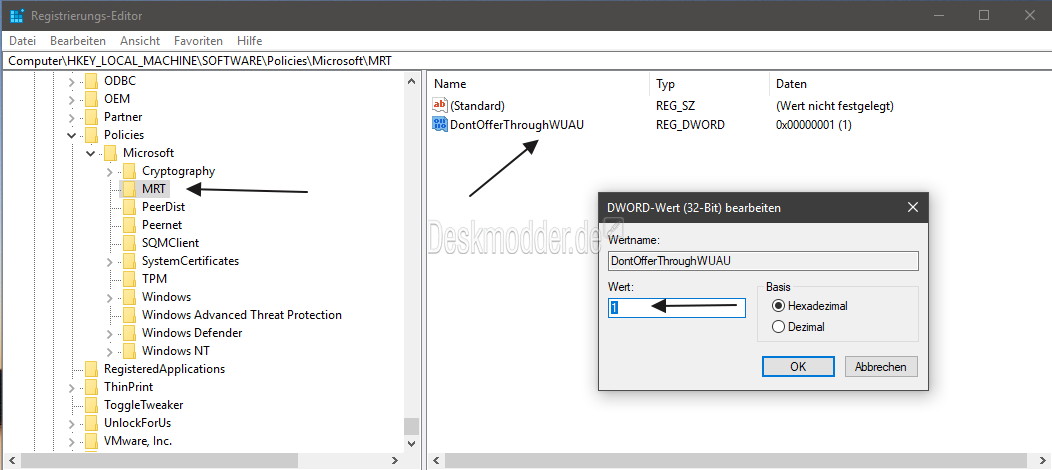Click the tree pane scroll down arrow
The width and height of the screenshot is (1052, 470).
[x=411, y=443]
